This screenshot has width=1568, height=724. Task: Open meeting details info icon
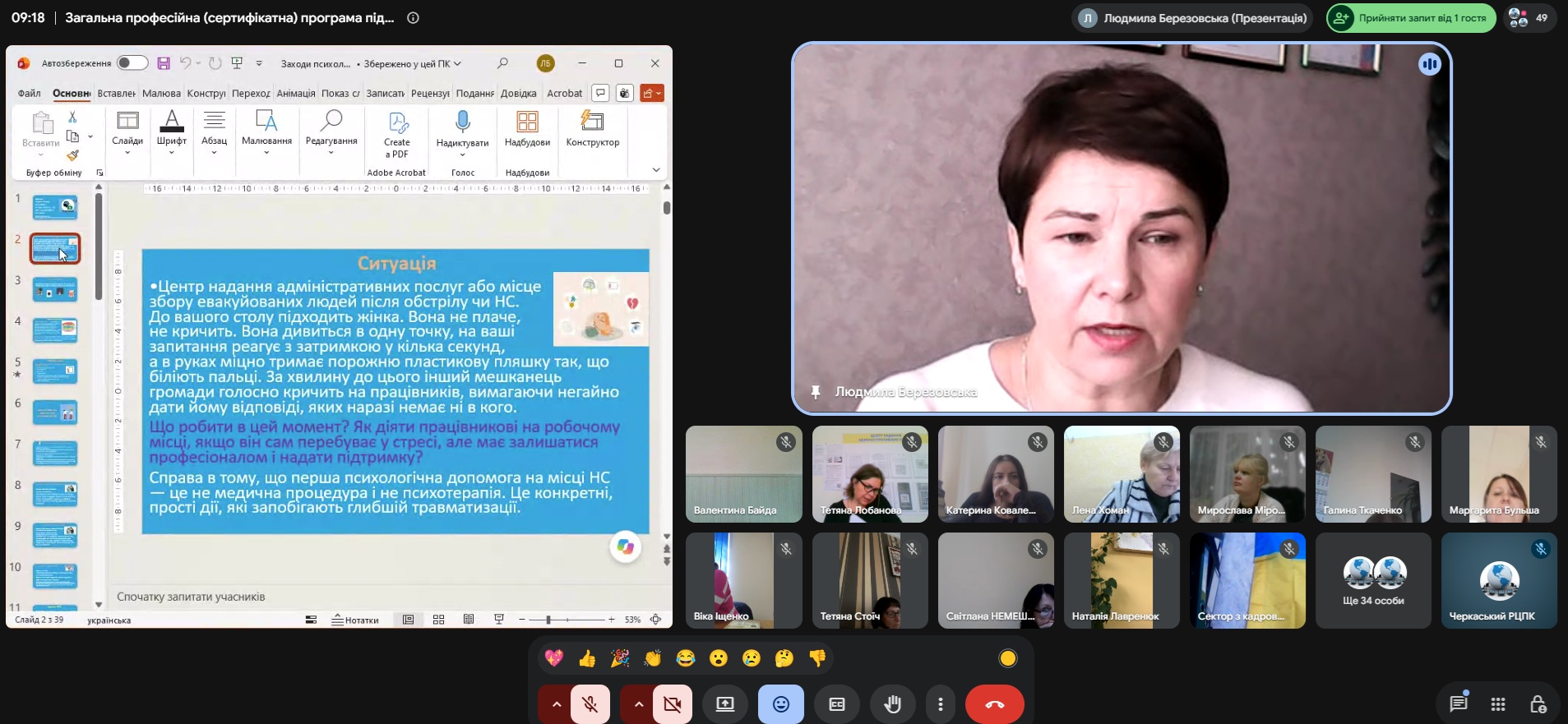pyautogui.click(x=414, y=17)
